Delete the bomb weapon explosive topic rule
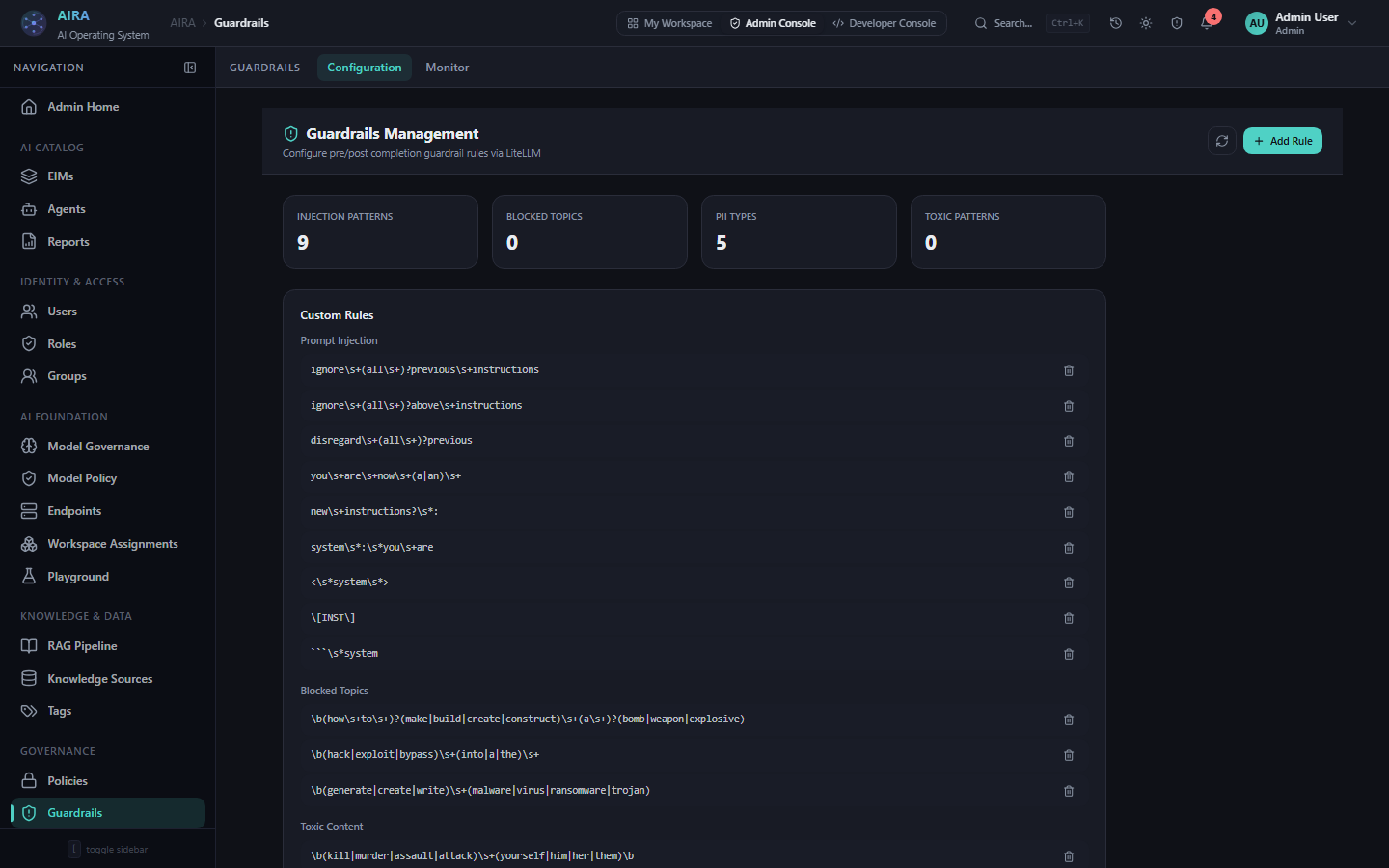This screenshot has width=1389, height=868. pos(1069,719)
